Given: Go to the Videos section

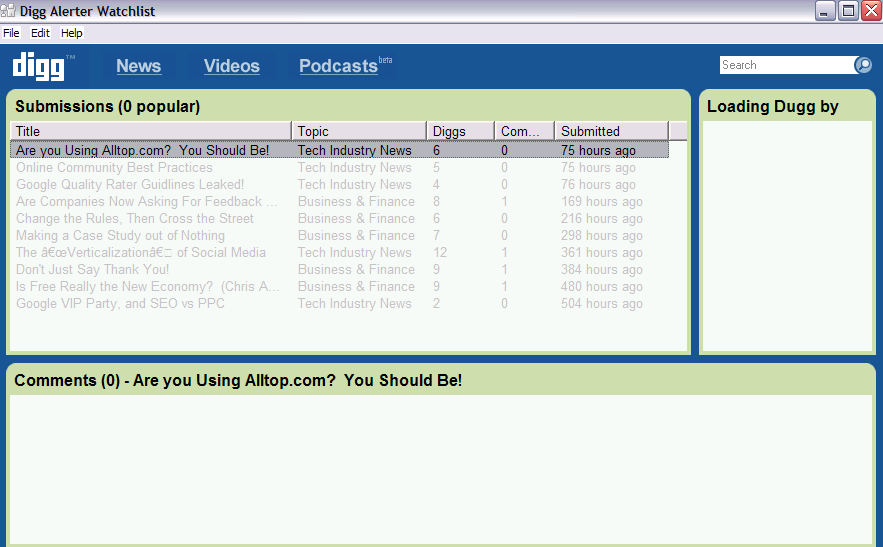Looking at the screenshot, I should click(x=231, y=66).
